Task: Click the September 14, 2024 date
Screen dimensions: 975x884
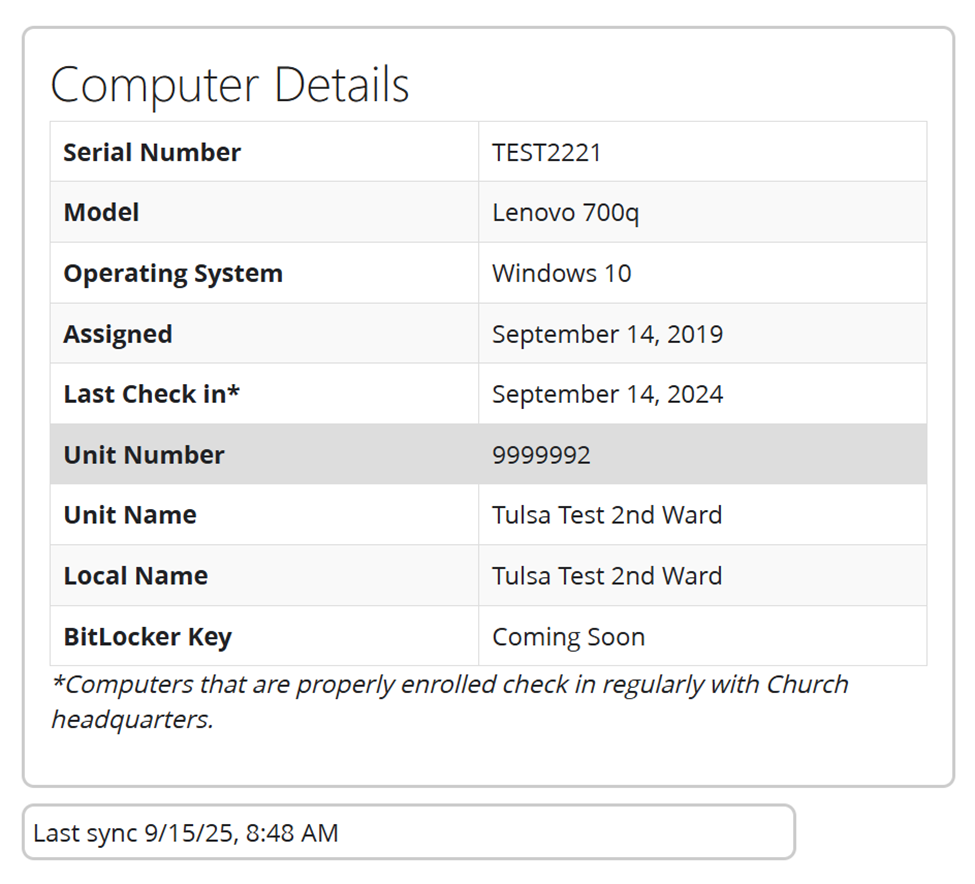Action: 607,394
